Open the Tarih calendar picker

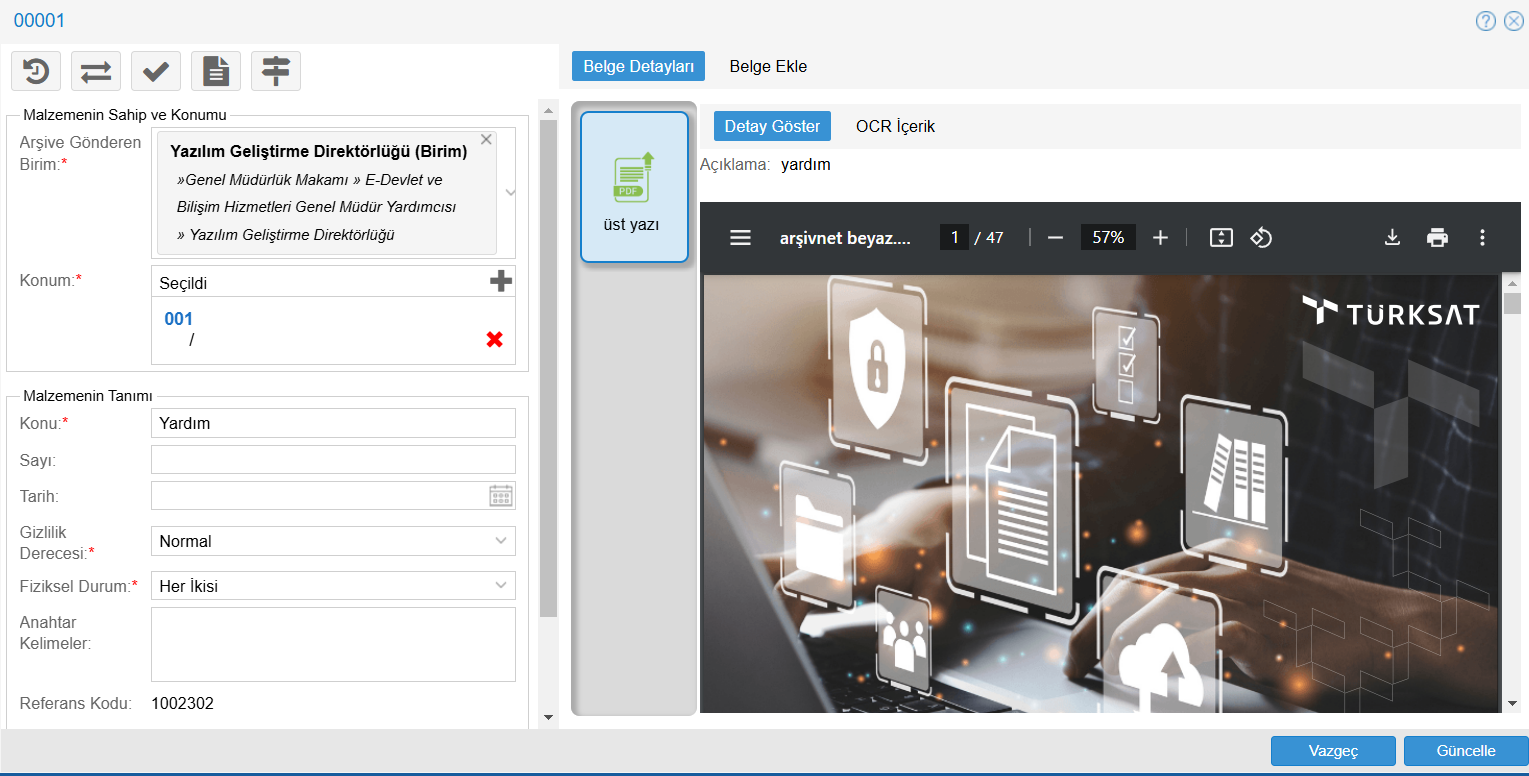click(501, 496)
